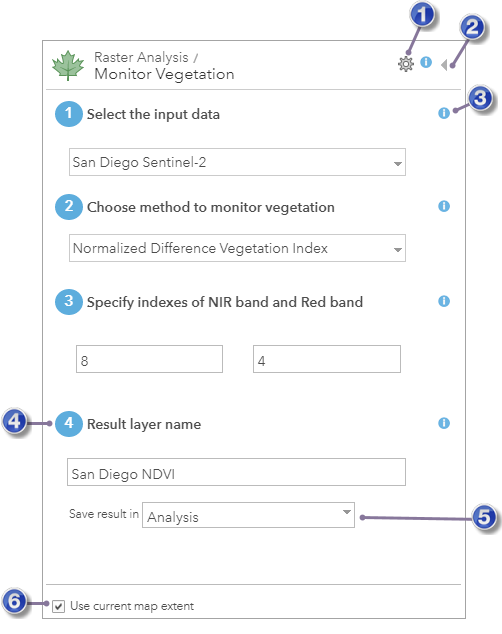Click the step 1 numbered circle badge
This screenshot has height=634, width=502.
[x=69, y=114]
